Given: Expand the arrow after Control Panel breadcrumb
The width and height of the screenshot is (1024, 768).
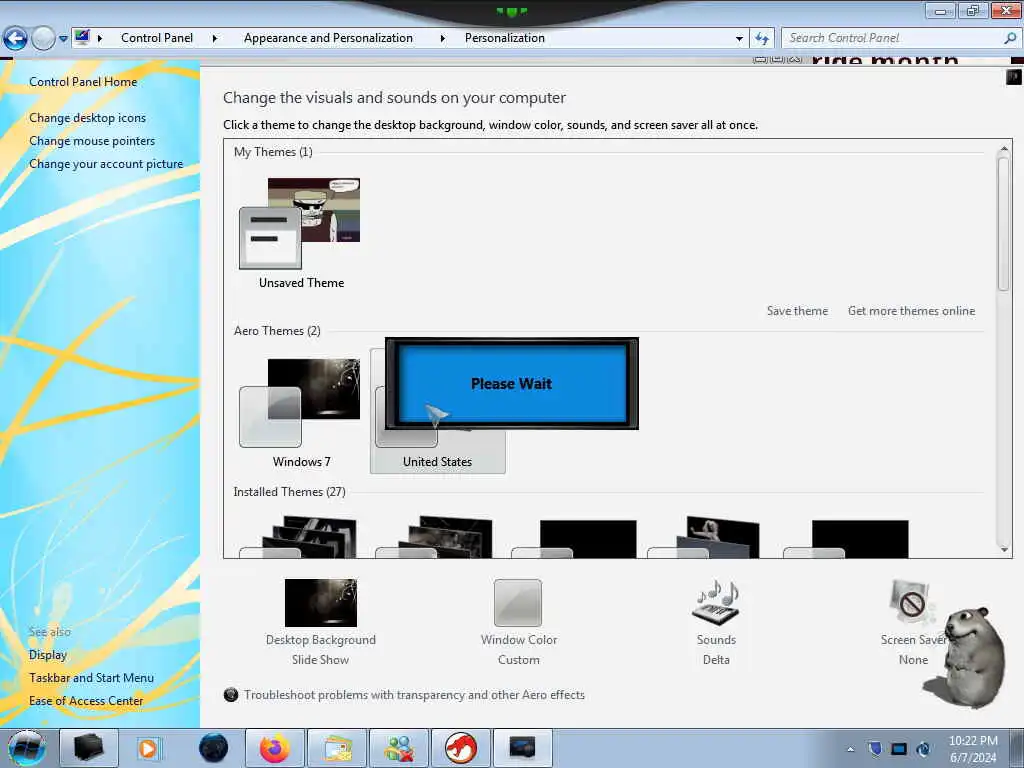Looking at the screenshot, I should pyautogui.click(x=215, y=38).
